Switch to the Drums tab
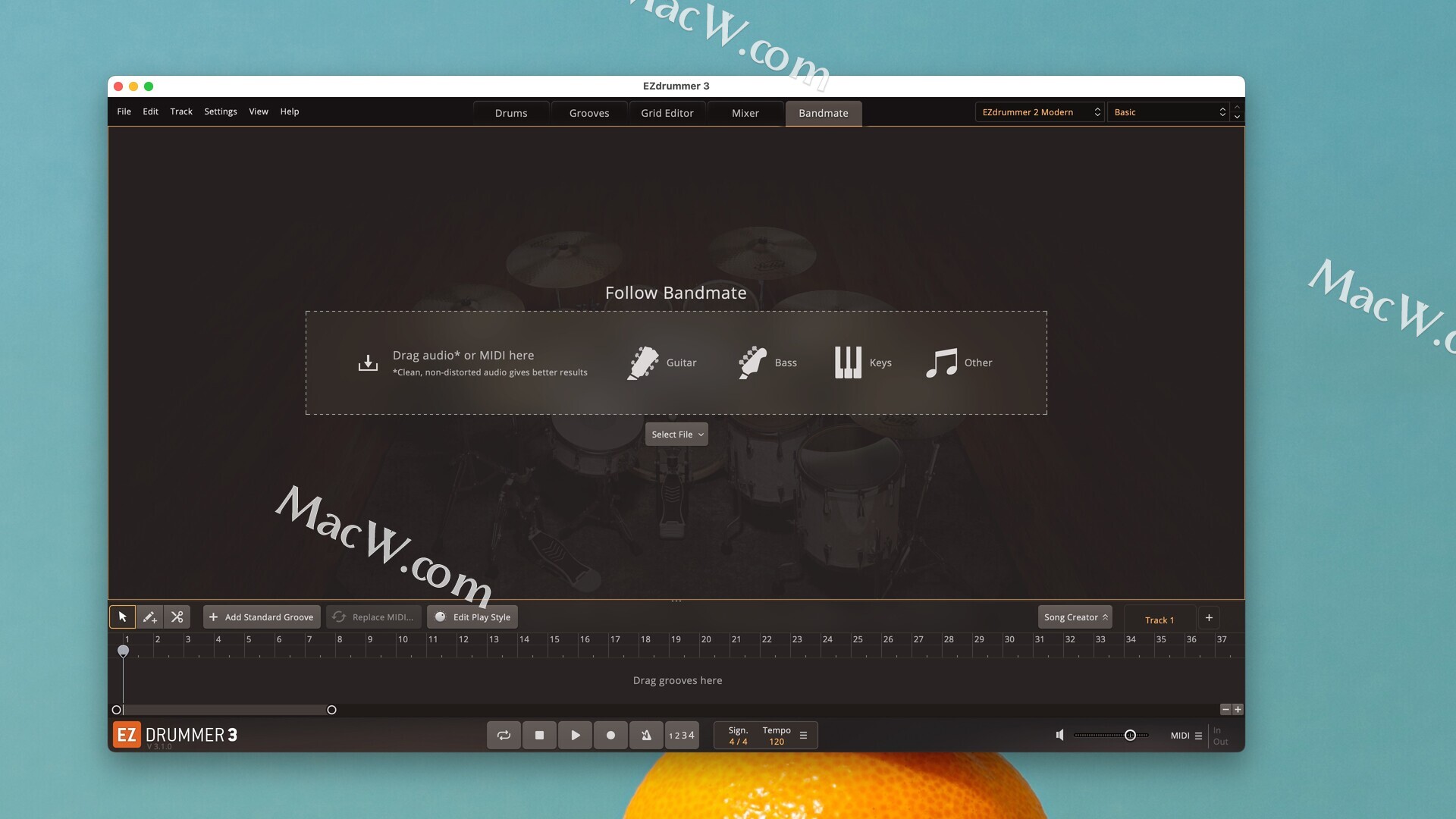This screenshot has height=819, width=1456. [511, 113]
